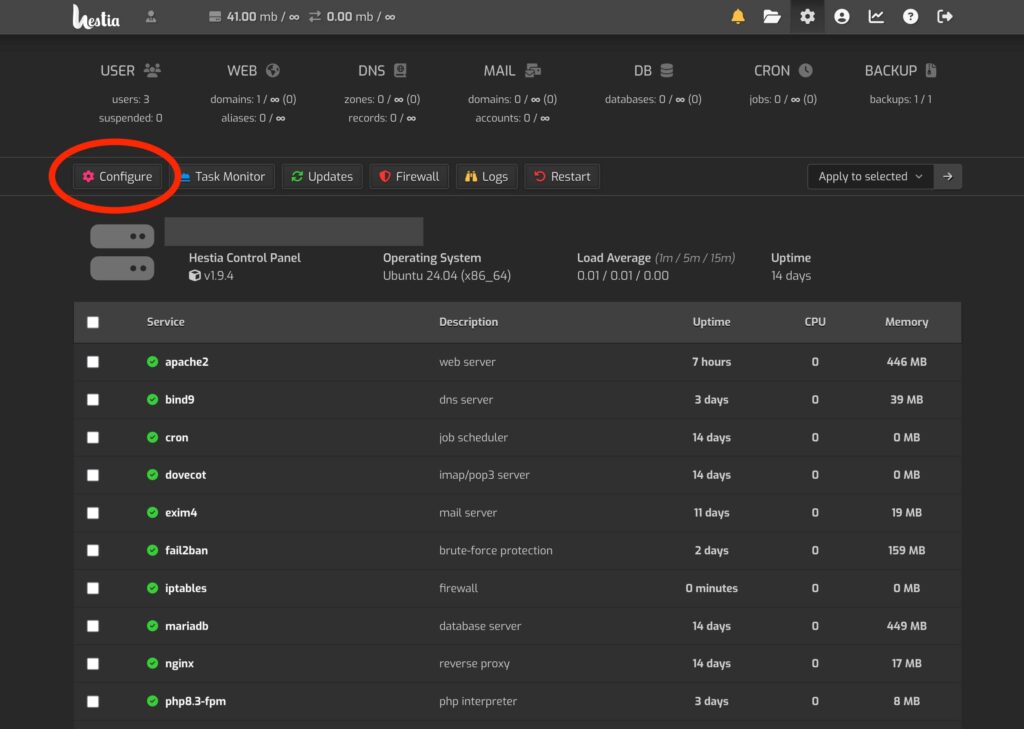Click the Configure button
The image size is (1024, 729).
click(117, 176)
